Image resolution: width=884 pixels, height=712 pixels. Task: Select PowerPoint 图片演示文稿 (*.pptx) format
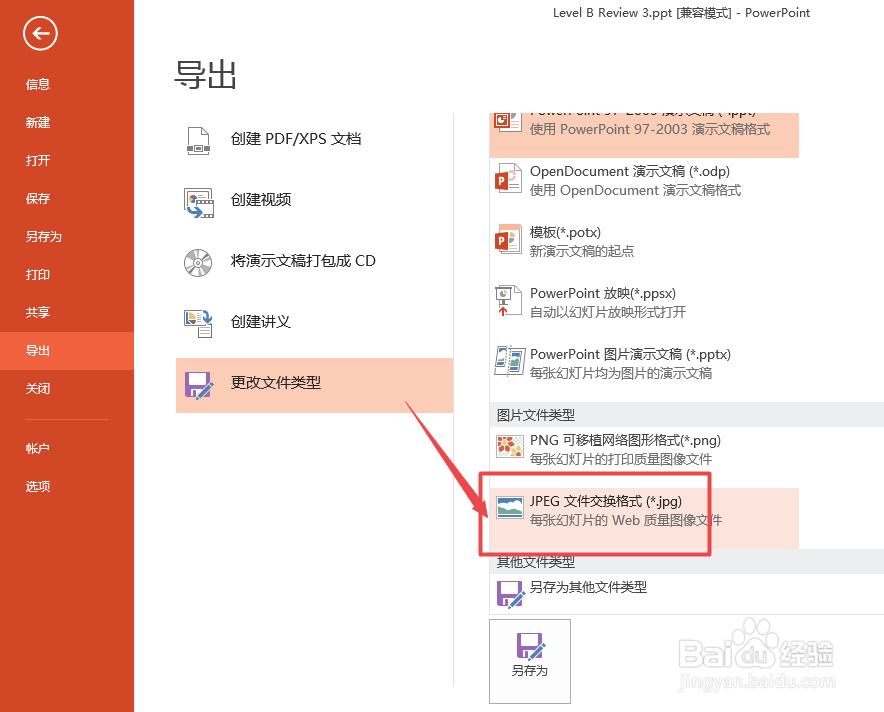point(630,354)
